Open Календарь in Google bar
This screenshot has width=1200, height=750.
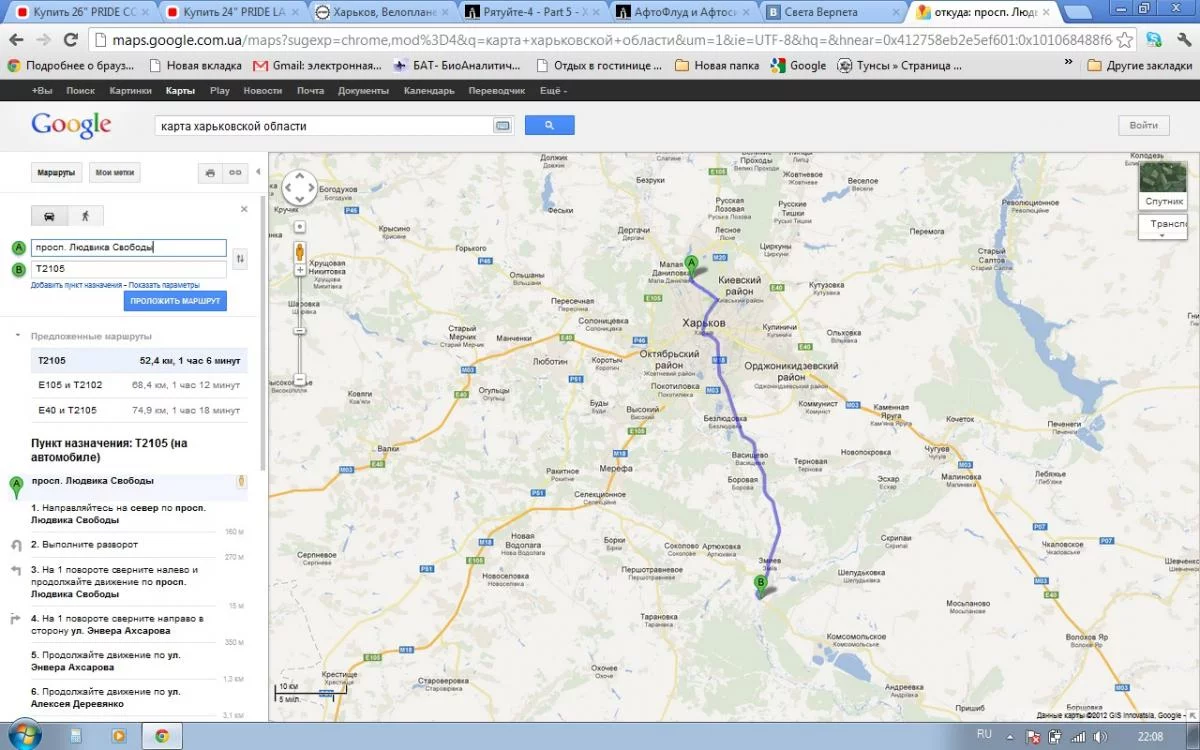point(429,90)
